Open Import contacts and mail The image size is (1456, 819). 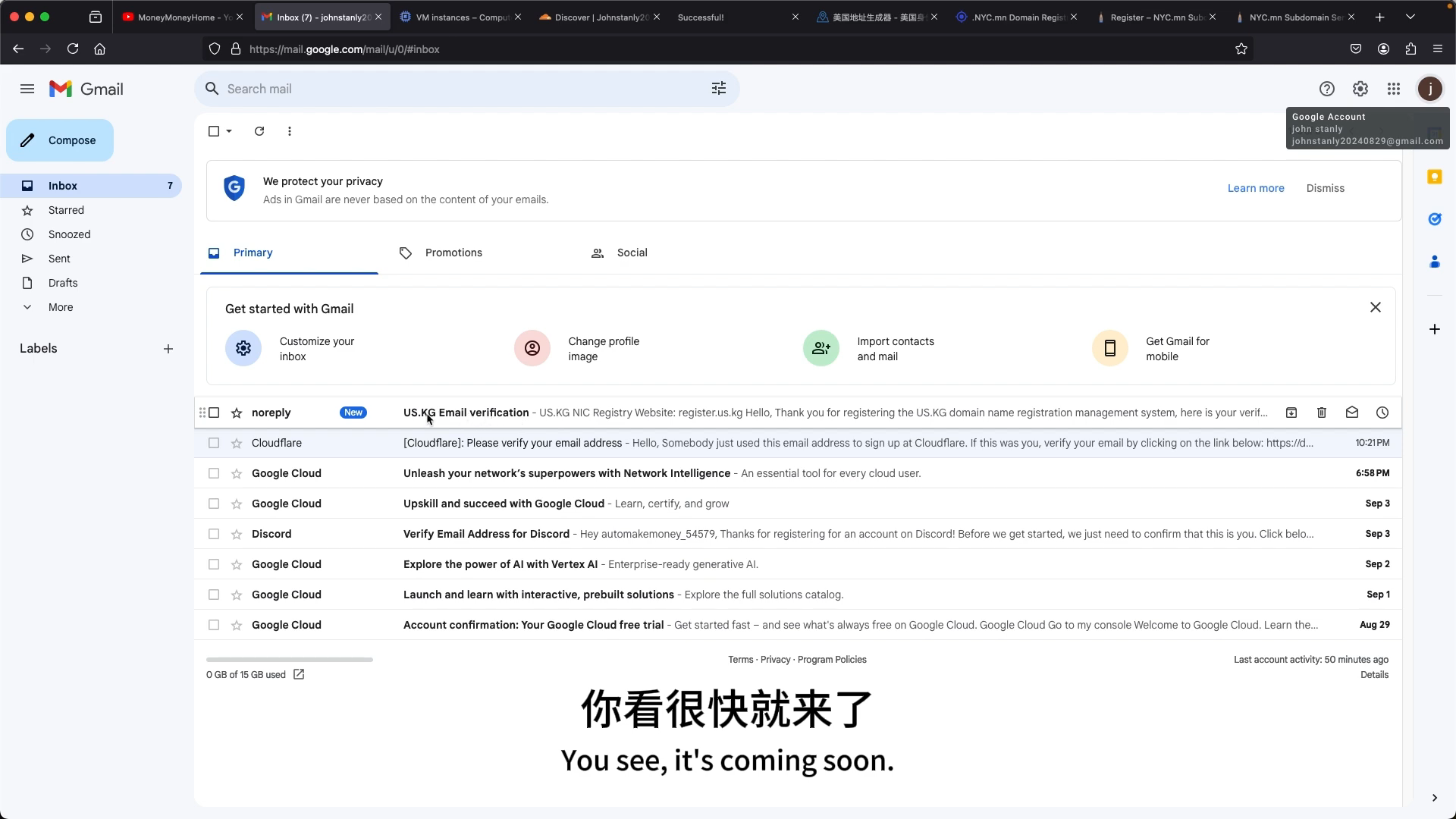870,349
